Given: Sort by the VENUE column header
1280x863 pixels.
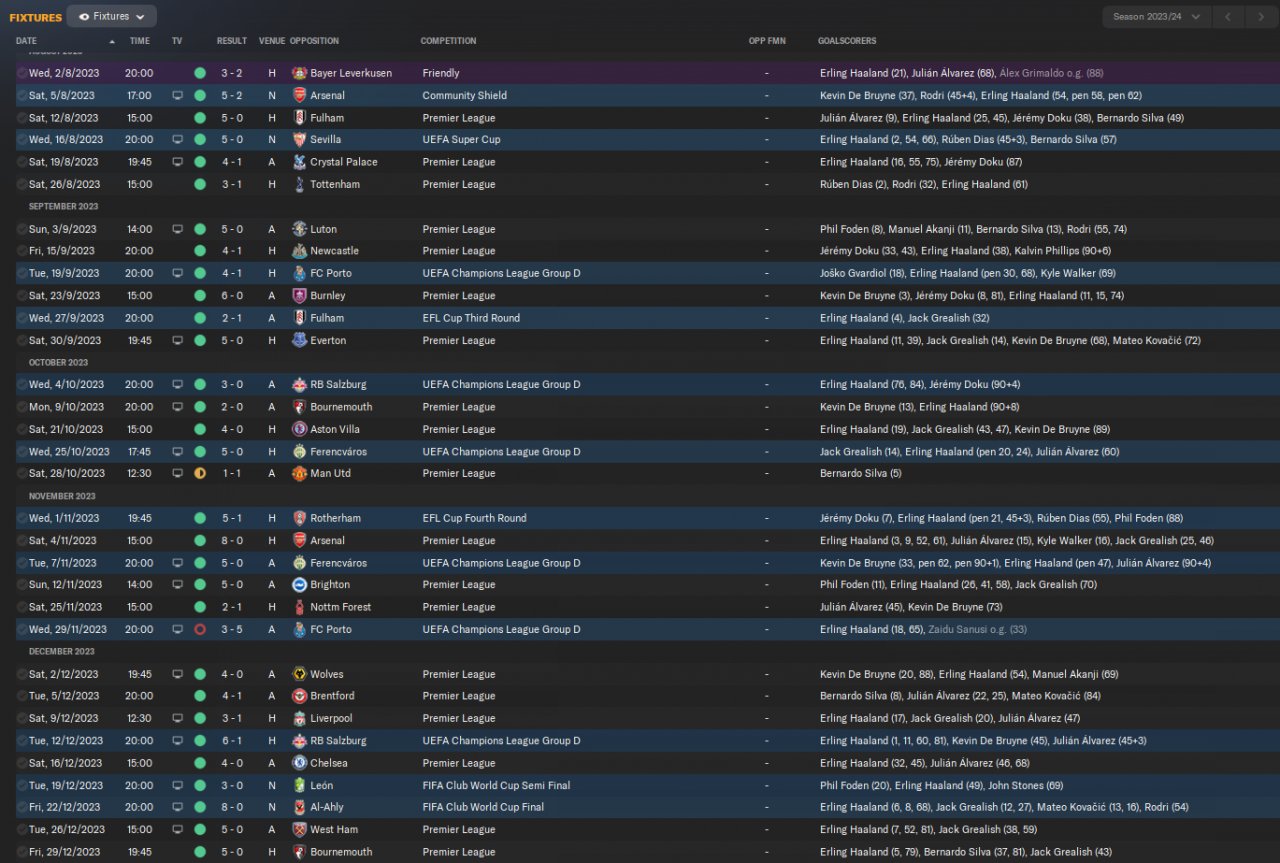Looking at the screenshot, I should [271, 41].
